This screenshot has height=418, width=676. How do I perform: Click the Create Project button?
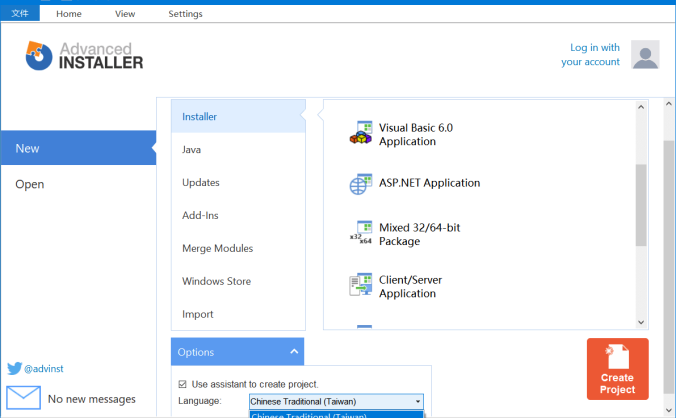point(617,369)
